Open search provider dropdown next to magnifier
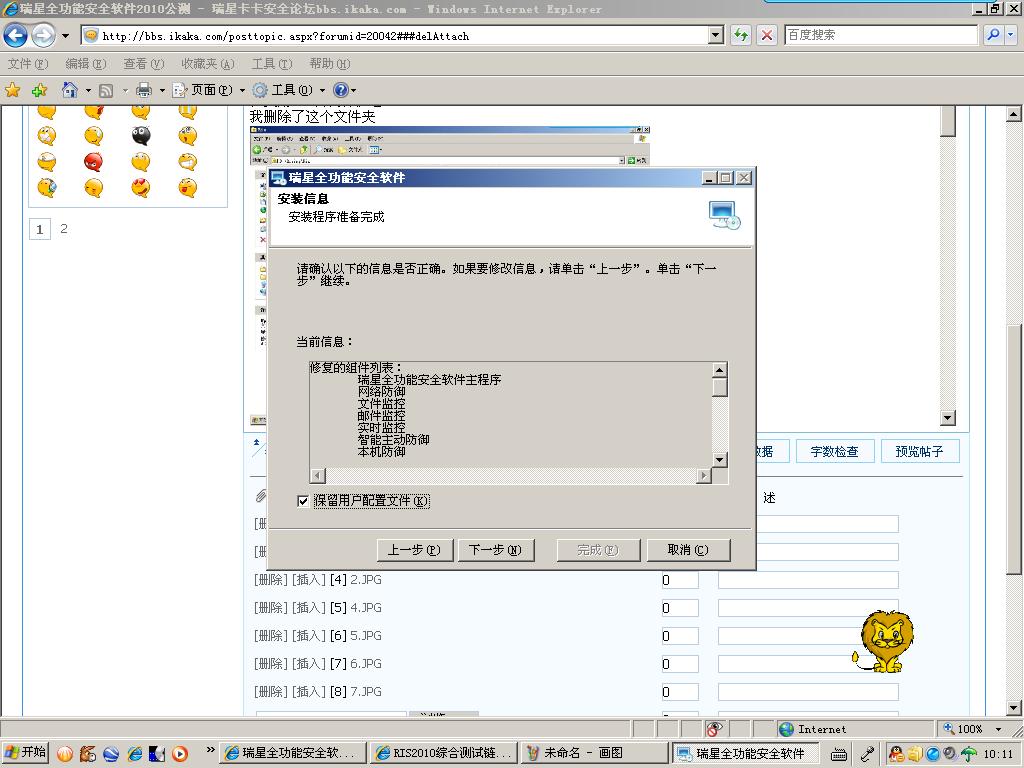The height and width of the screenshot is (768, 1024). [1011, 35]
